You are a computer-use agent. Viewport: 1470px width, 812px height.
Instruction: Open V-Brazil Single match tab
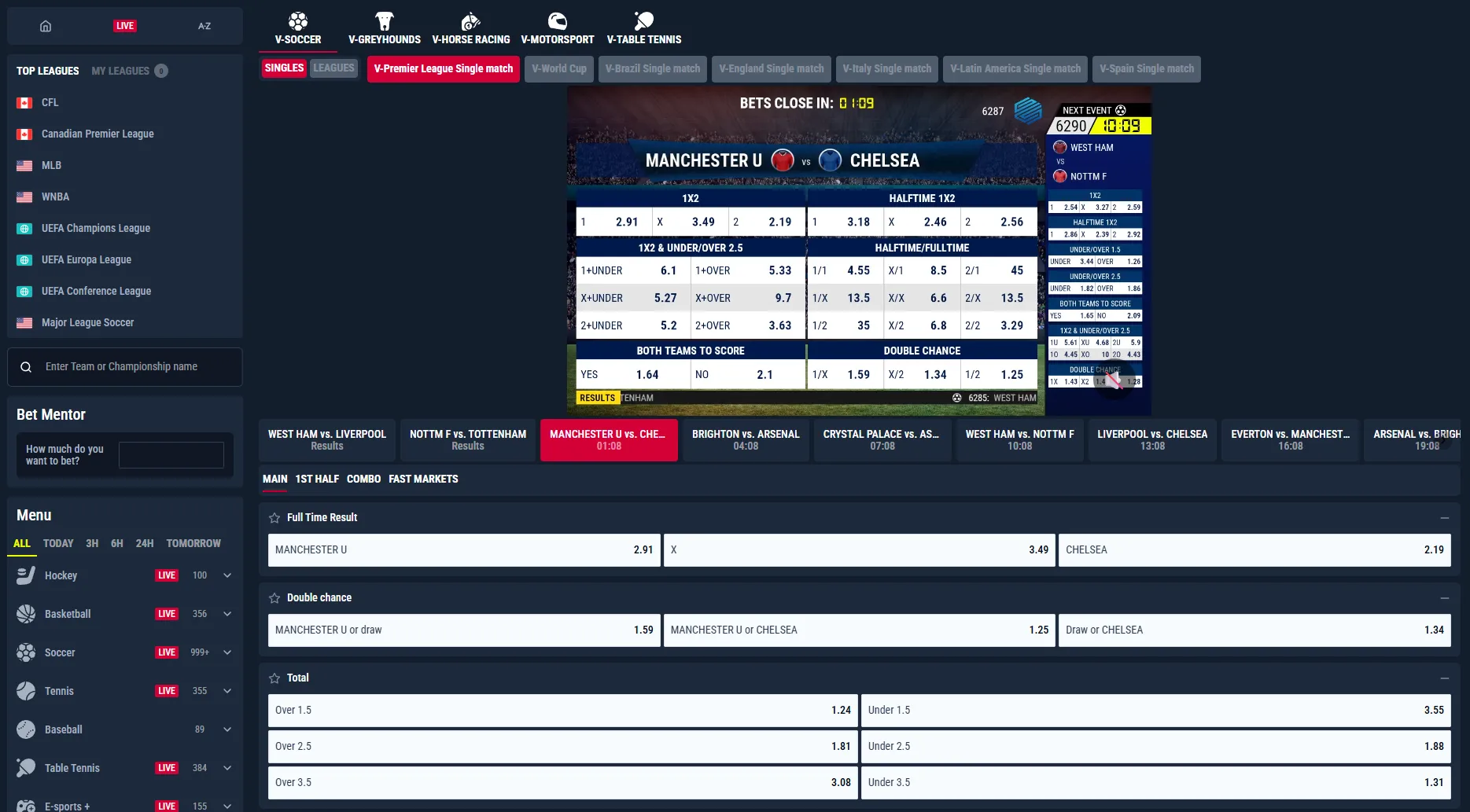pos(653,68)
